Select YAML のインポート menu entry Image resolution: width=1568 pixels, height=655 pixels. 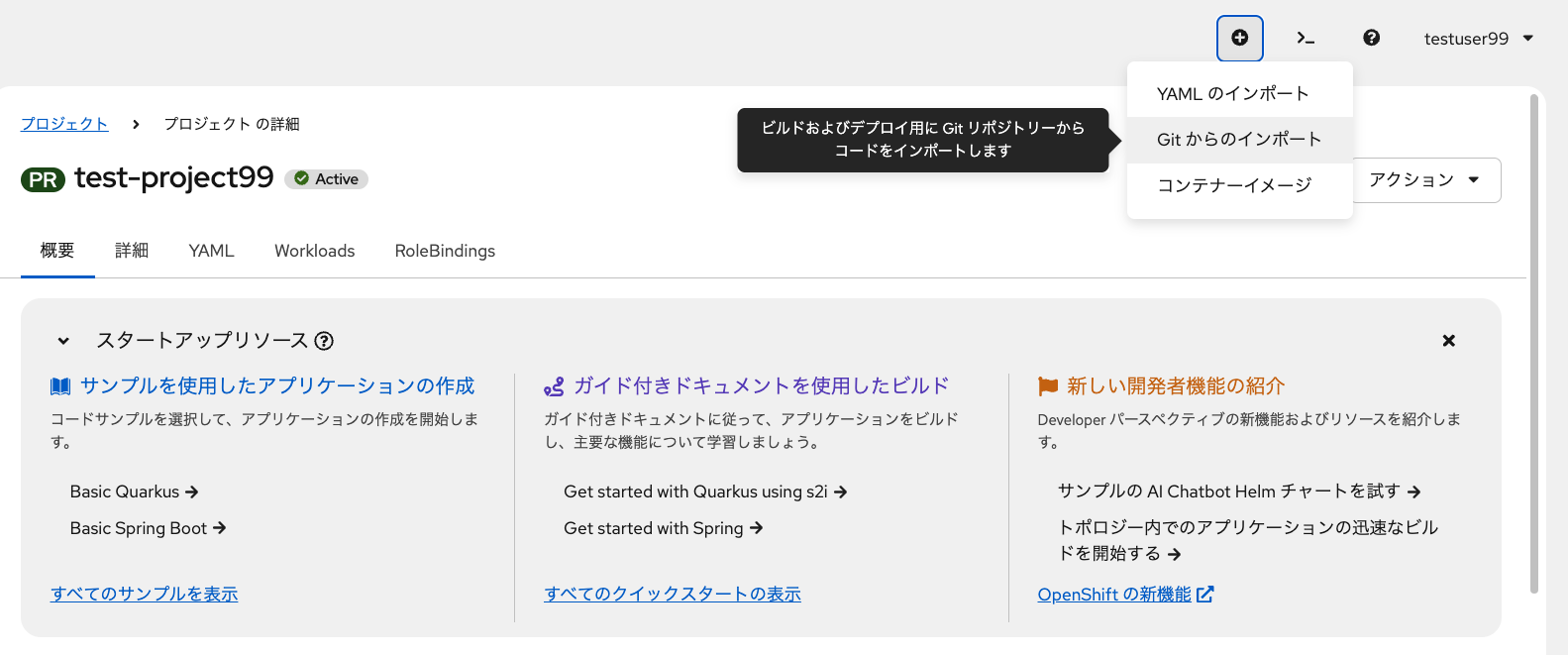coord(1240,93)
